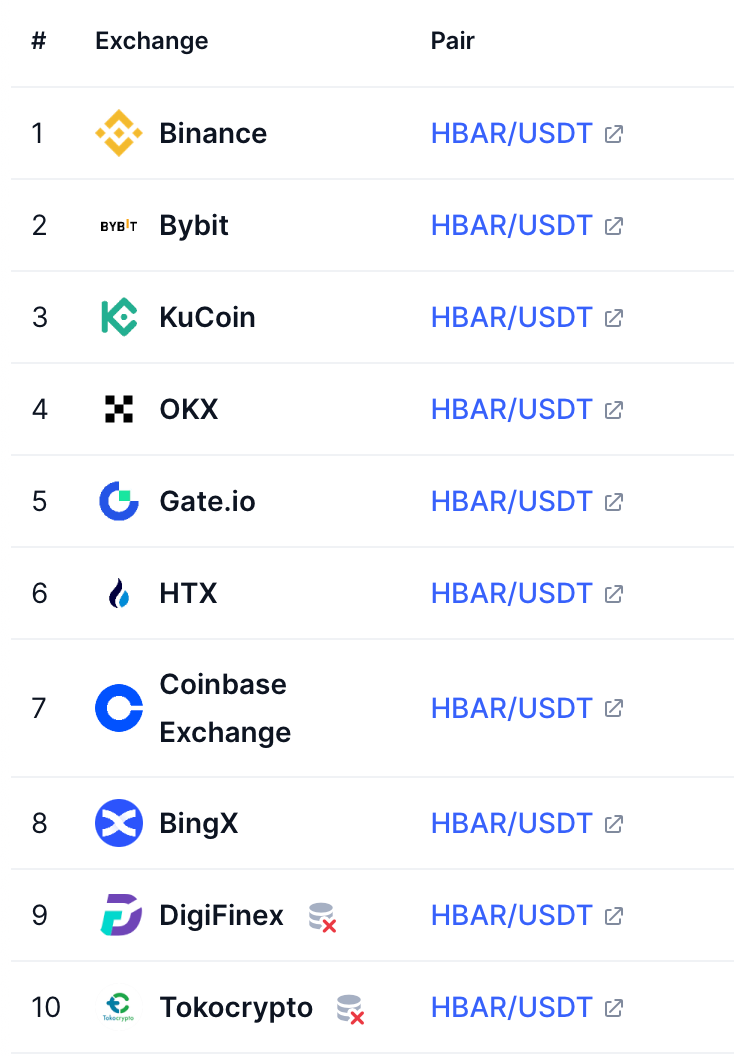Image resolution: width=734 pixels, height=1056 pixels.
Task: Click the OKX checkered logo
Action: 118,409
